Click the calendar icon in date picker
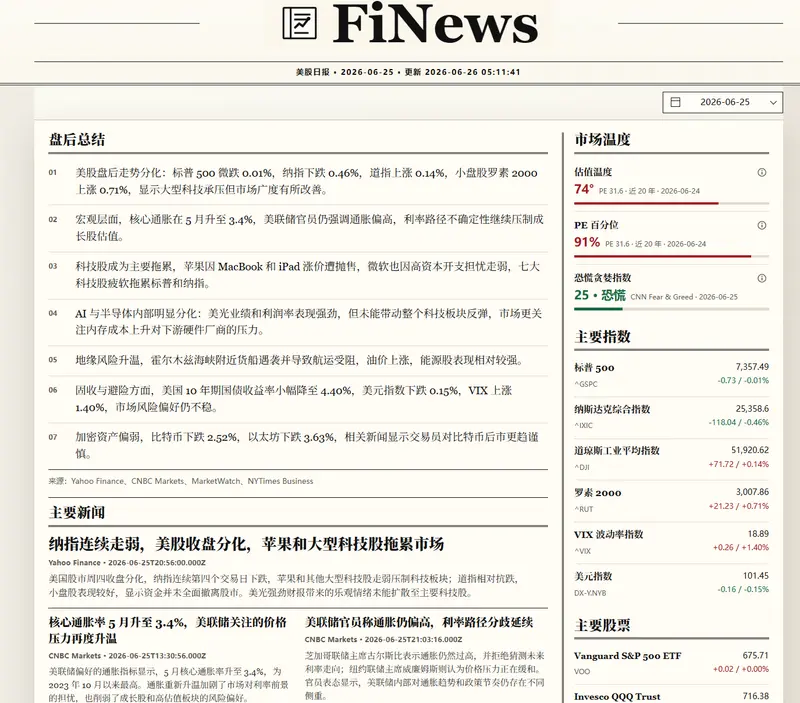The image size is (800, 703). coord(675,102)
